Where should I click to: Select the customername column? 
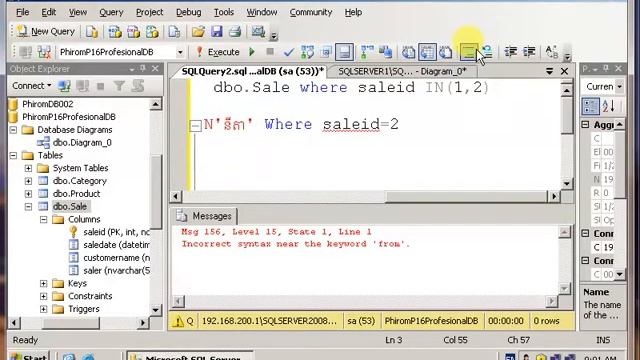click(116, 258)
